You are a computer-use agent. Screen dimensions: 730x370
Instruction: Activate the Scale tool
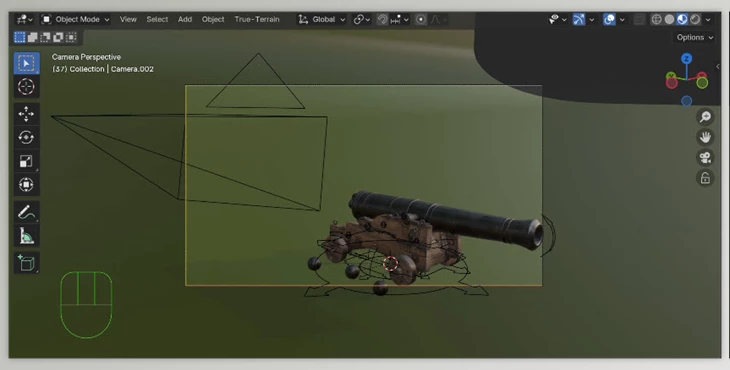coord(27,161)
